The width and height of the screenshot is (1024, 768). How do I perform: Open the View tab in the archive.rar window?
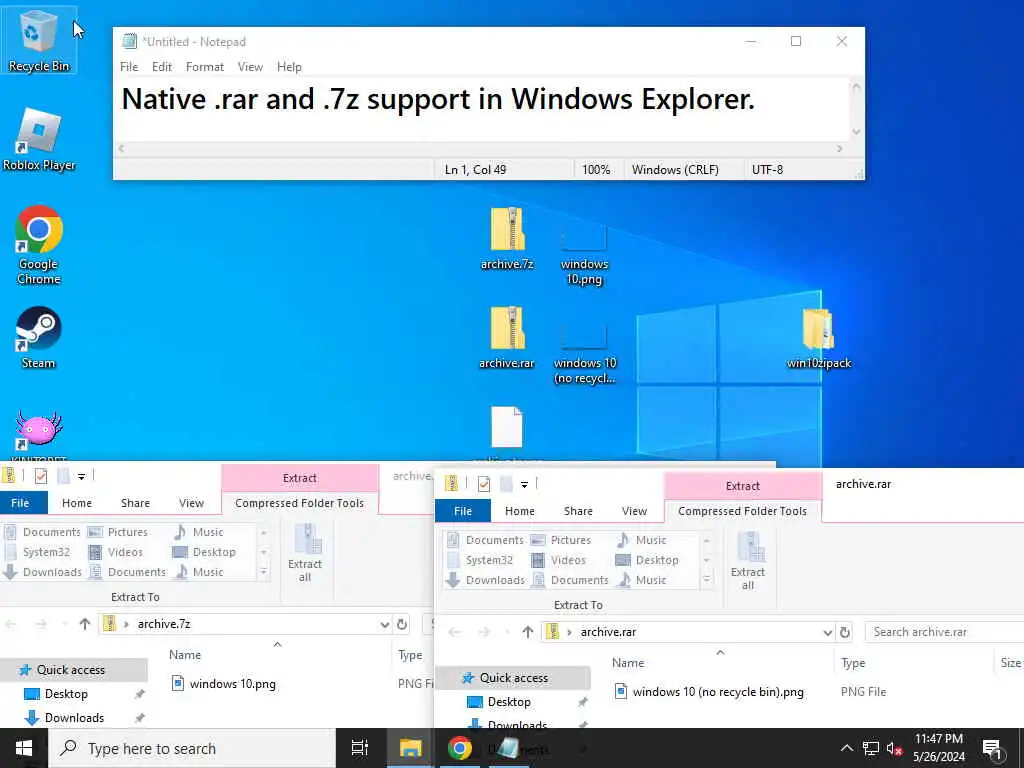[634, 511]
